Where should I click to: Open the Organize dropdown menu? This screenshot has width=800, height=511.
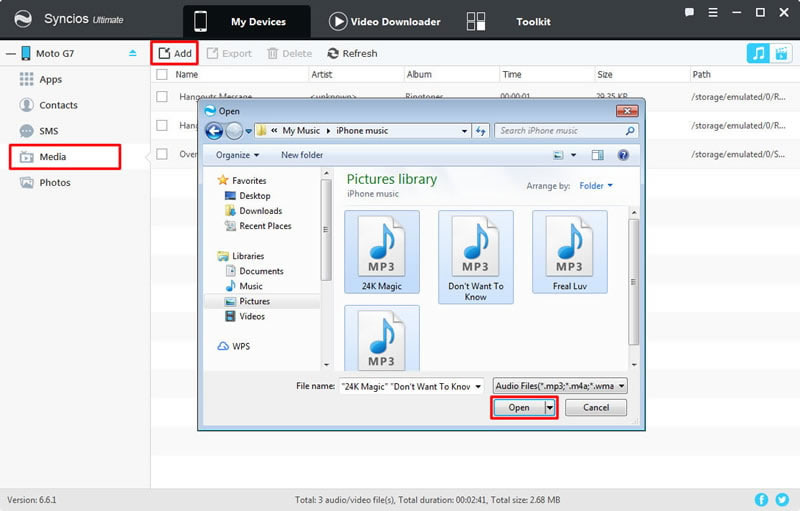pos(237,155)
